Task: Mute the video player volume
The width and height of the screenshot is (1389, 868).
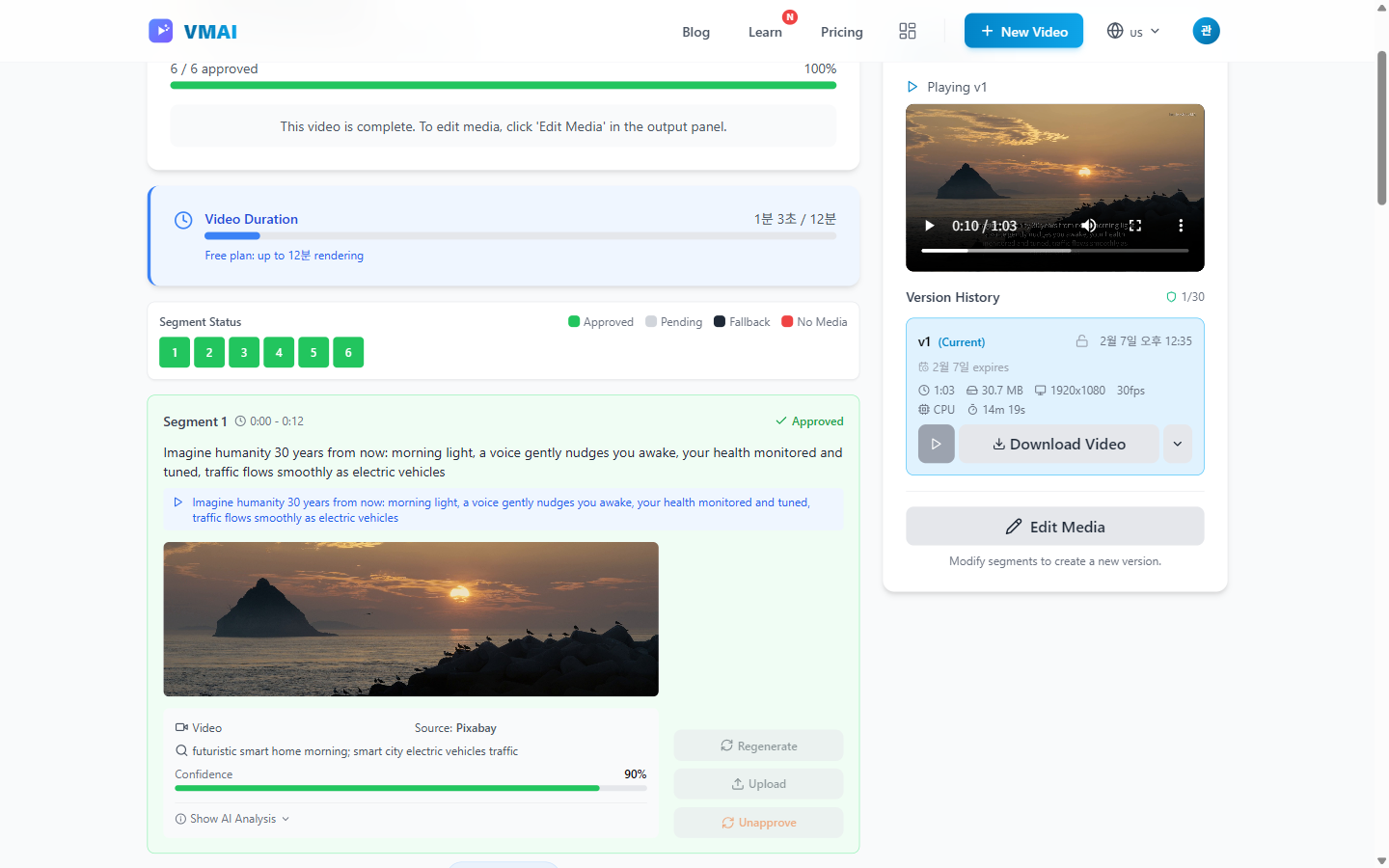Action: [1088, 226]
